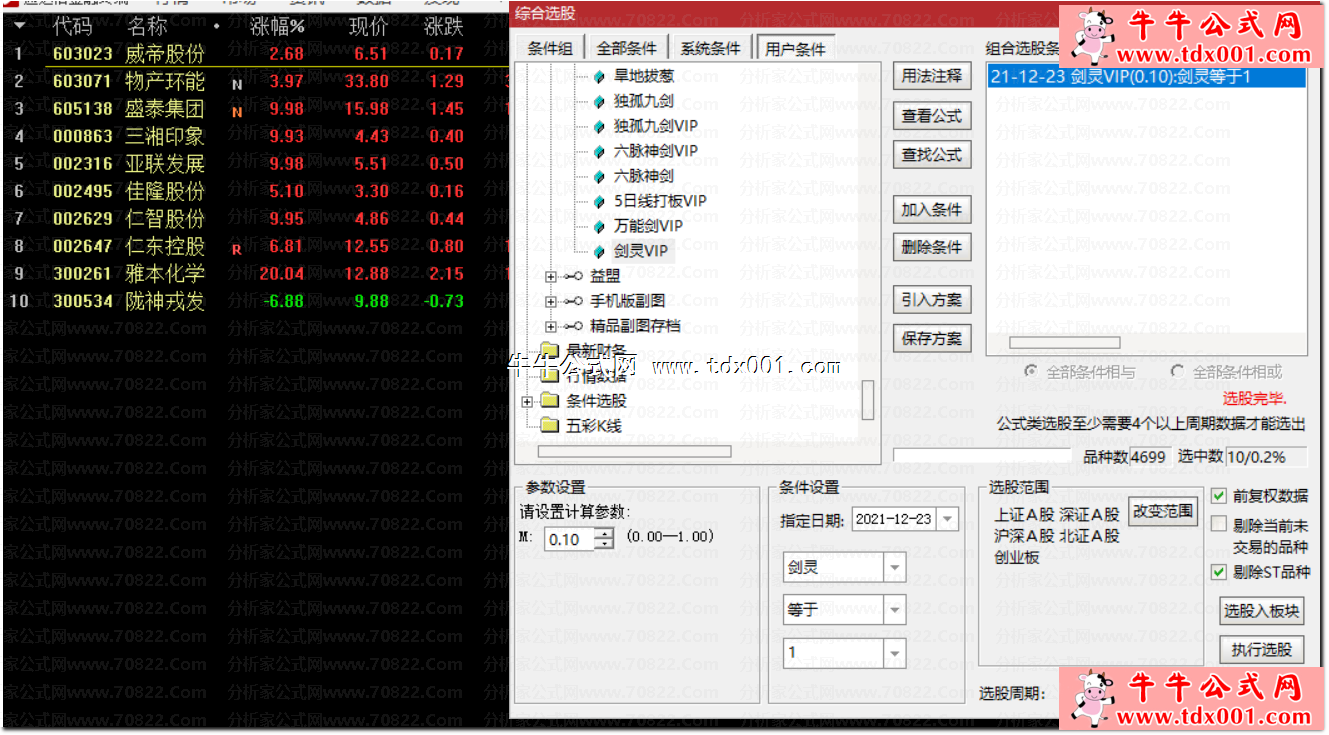This screenshot has width=1329, height=735.
Task: Switch to the 条件组 tab
Action: pos(550,49)
